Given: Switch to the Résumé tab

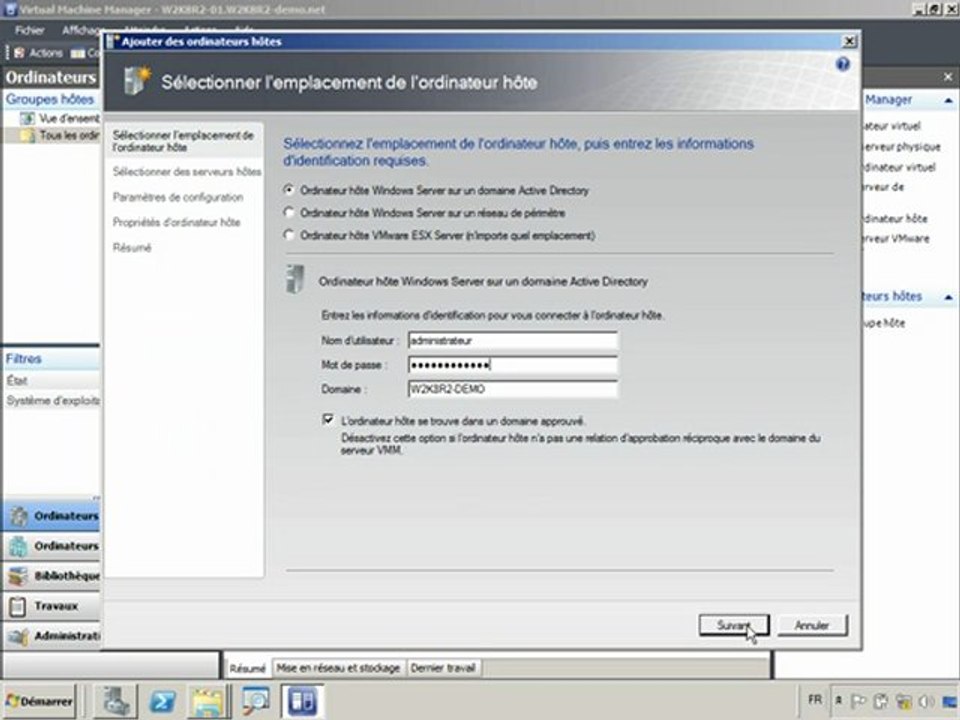Looking at the screenshot, I should (x=247, y=668).
